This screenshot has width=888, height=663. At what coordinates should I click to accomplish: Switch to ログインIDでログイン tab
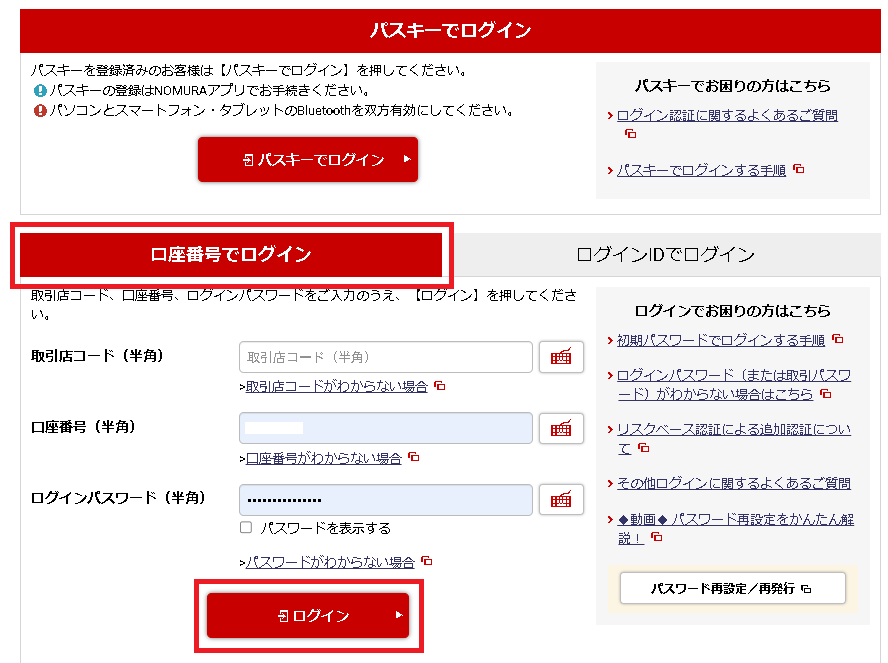click(x=665, y=255)
